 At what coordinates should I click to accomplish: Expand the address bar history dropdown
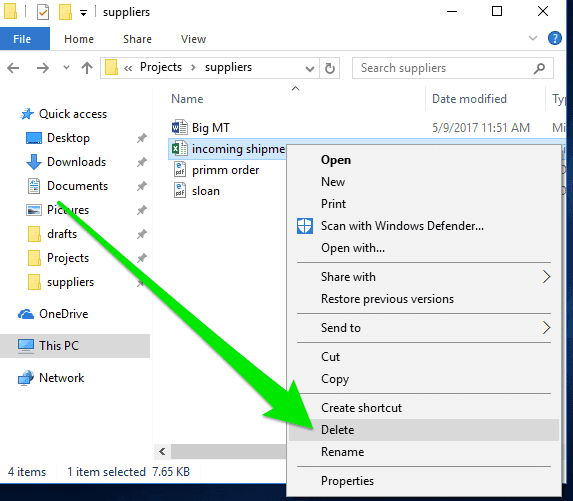(x=310, y=68)
